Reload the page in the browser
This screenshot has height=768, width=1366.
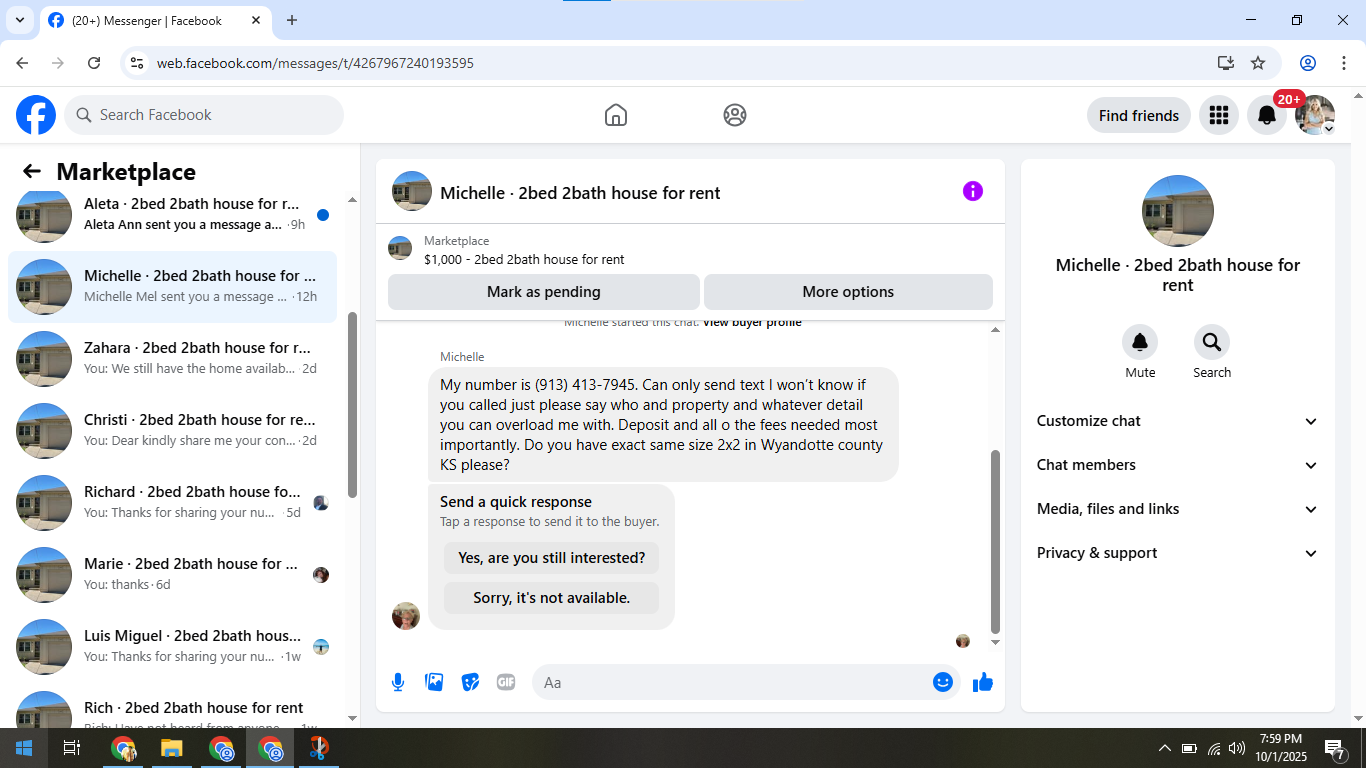94,63
